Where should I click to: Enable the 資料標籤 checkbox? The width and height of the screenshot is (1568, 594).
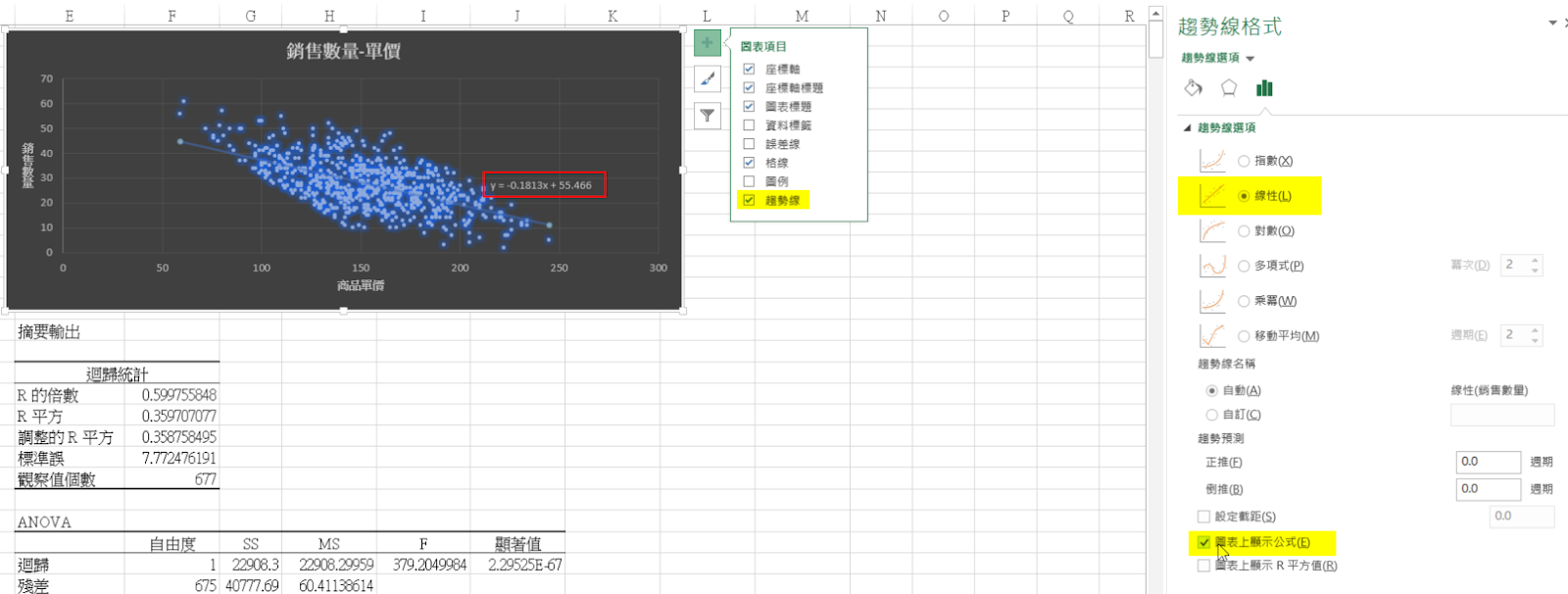[749, 124]
